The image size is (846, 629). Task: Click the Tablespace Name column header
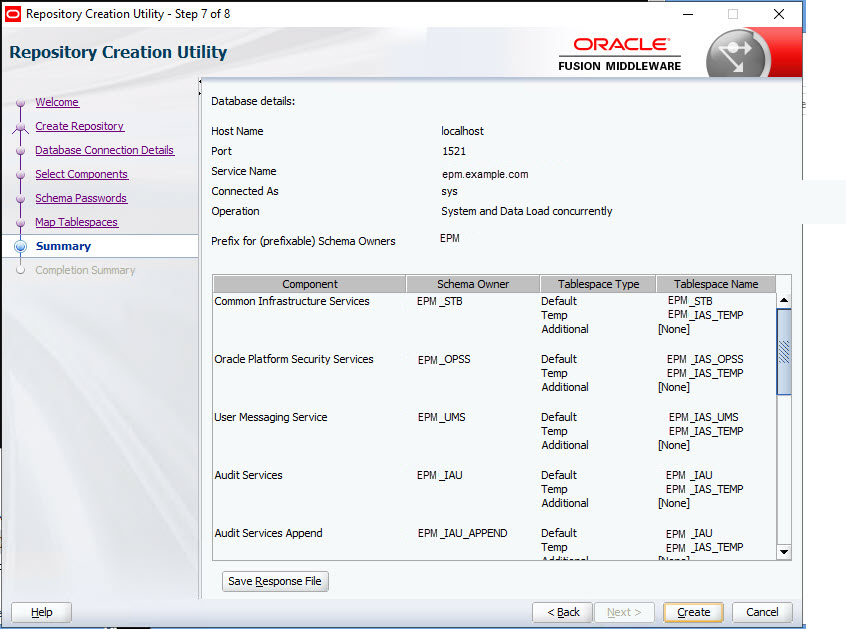click(715, 284)
